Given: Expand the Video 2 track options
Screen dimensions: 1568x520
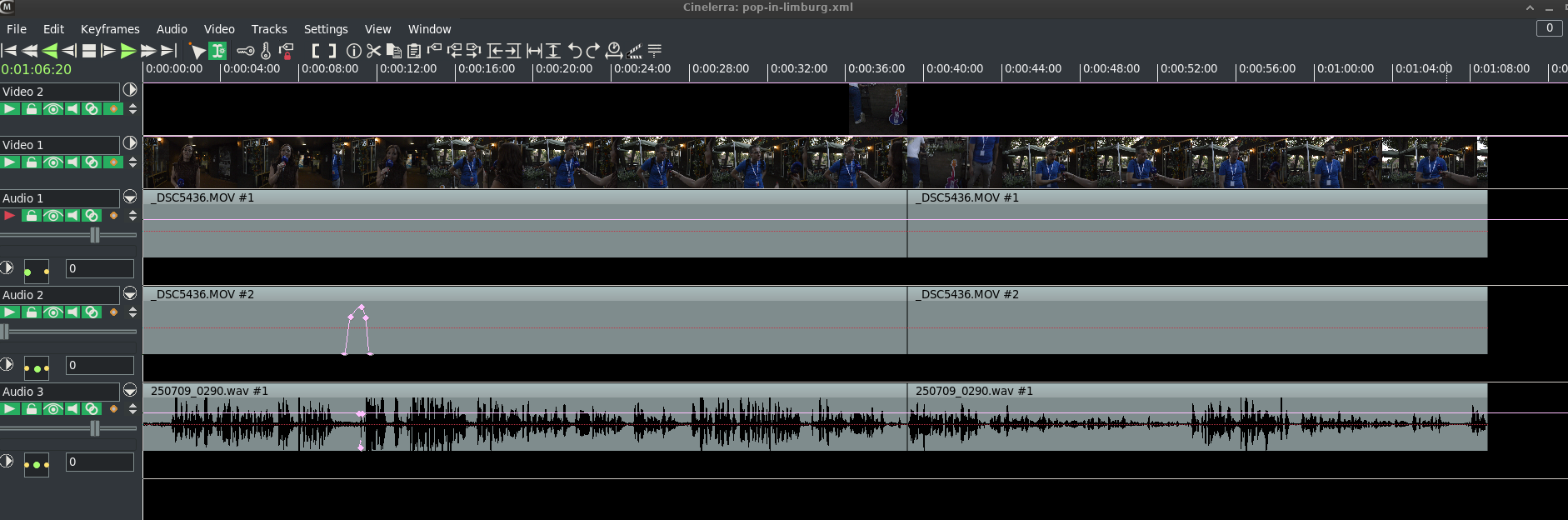Looking at the screenshot, I should coord(130,90).
